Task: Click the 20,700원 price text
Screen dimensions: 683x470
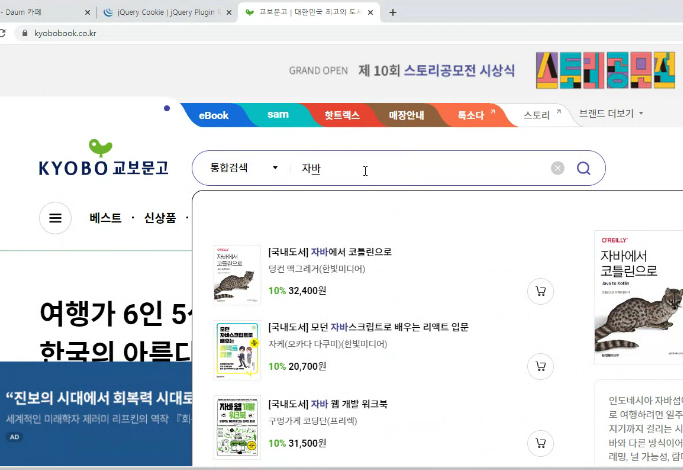Action: (307, 366)
